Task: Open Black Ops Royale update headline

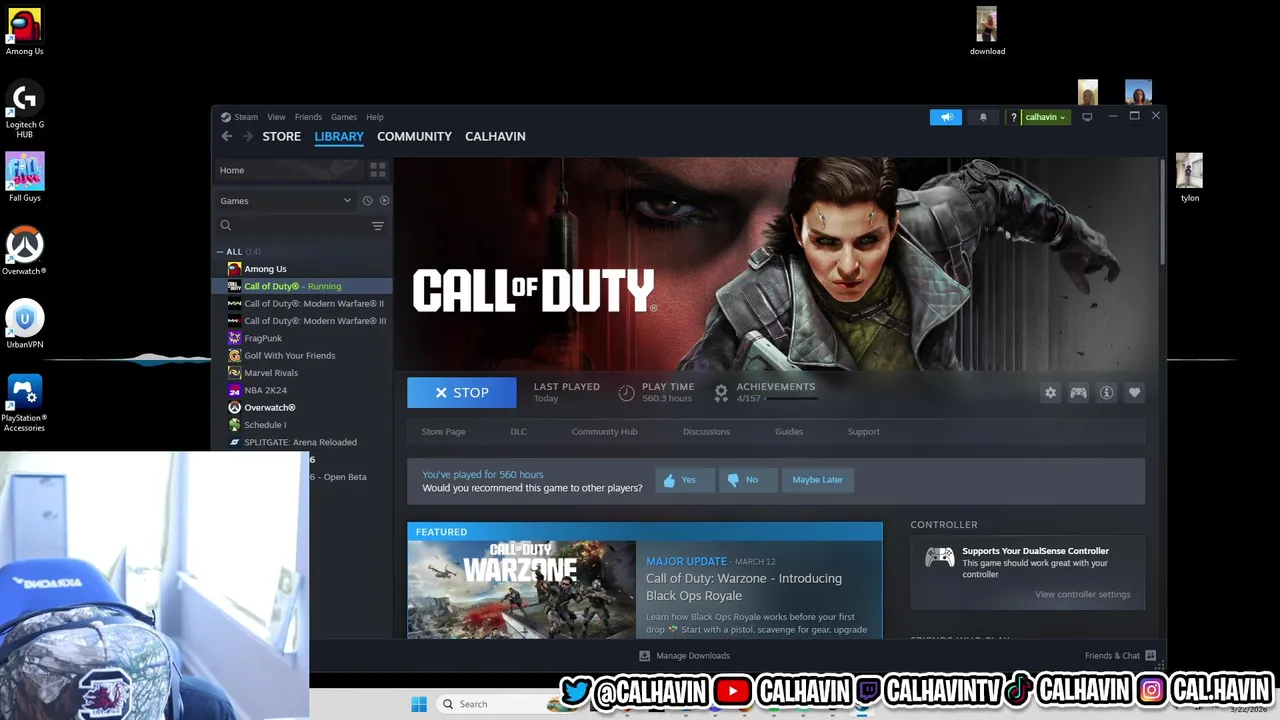Action: (744, 587)
